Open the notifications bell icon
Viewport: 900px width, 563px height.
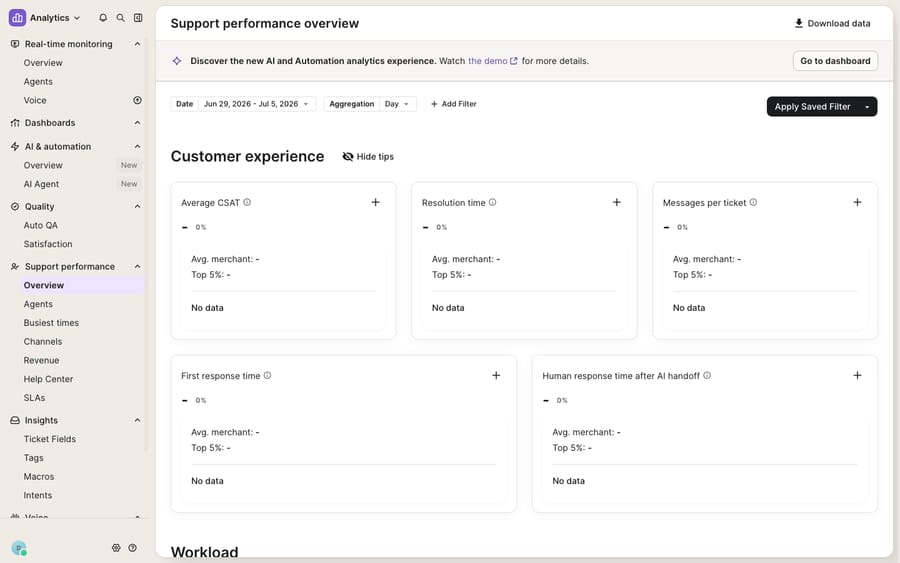click(103, 18)
